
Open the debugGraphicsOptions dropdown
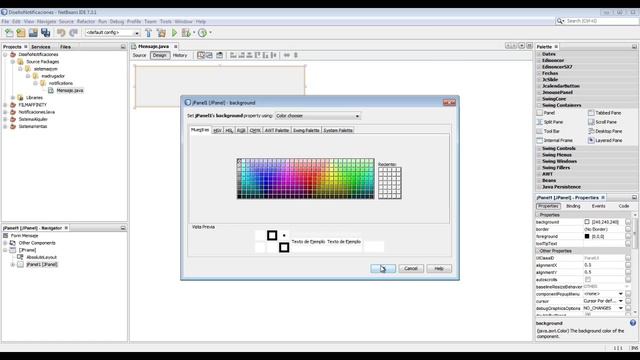click(621, 308)
